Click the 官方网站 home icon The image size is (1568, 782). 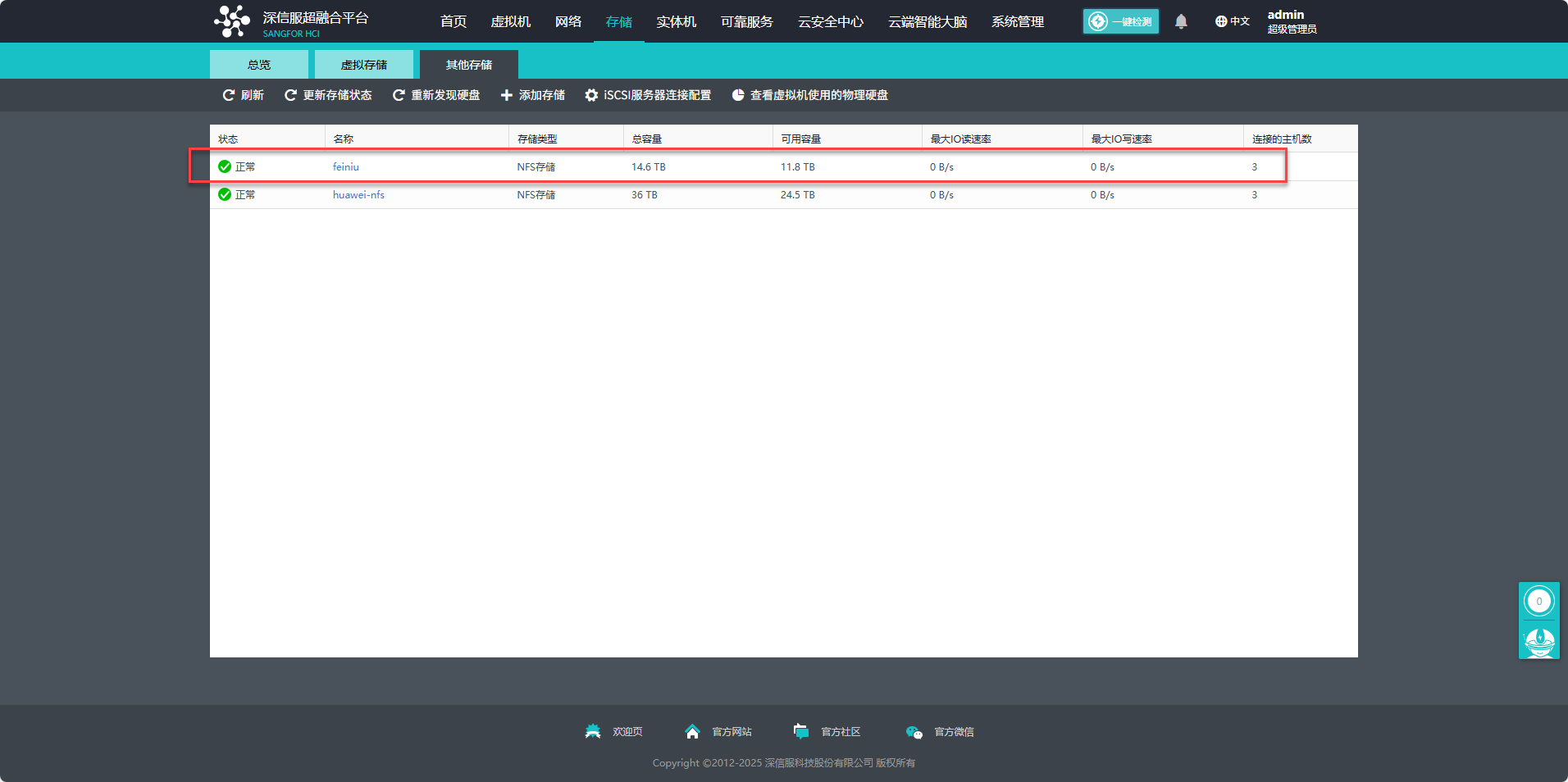pyautogui.click(x=693, y=731)
